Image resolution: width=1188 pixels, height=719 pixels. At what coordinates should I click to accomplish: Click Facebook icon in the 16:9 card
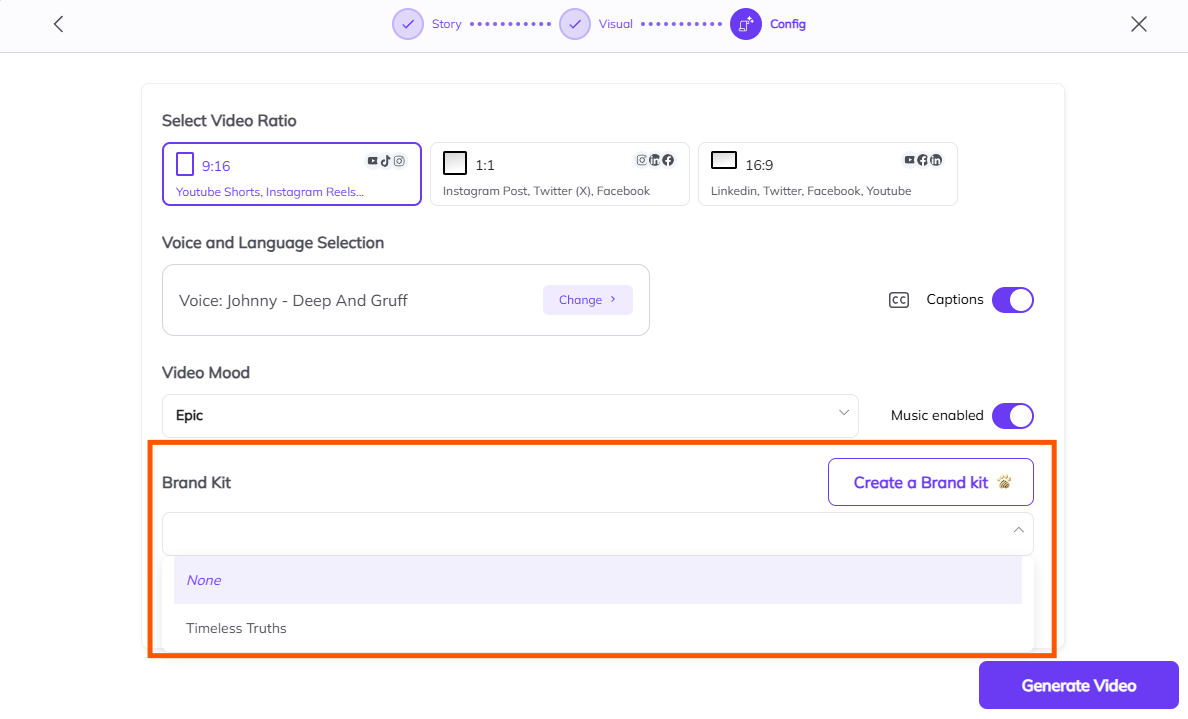point(922,160)
